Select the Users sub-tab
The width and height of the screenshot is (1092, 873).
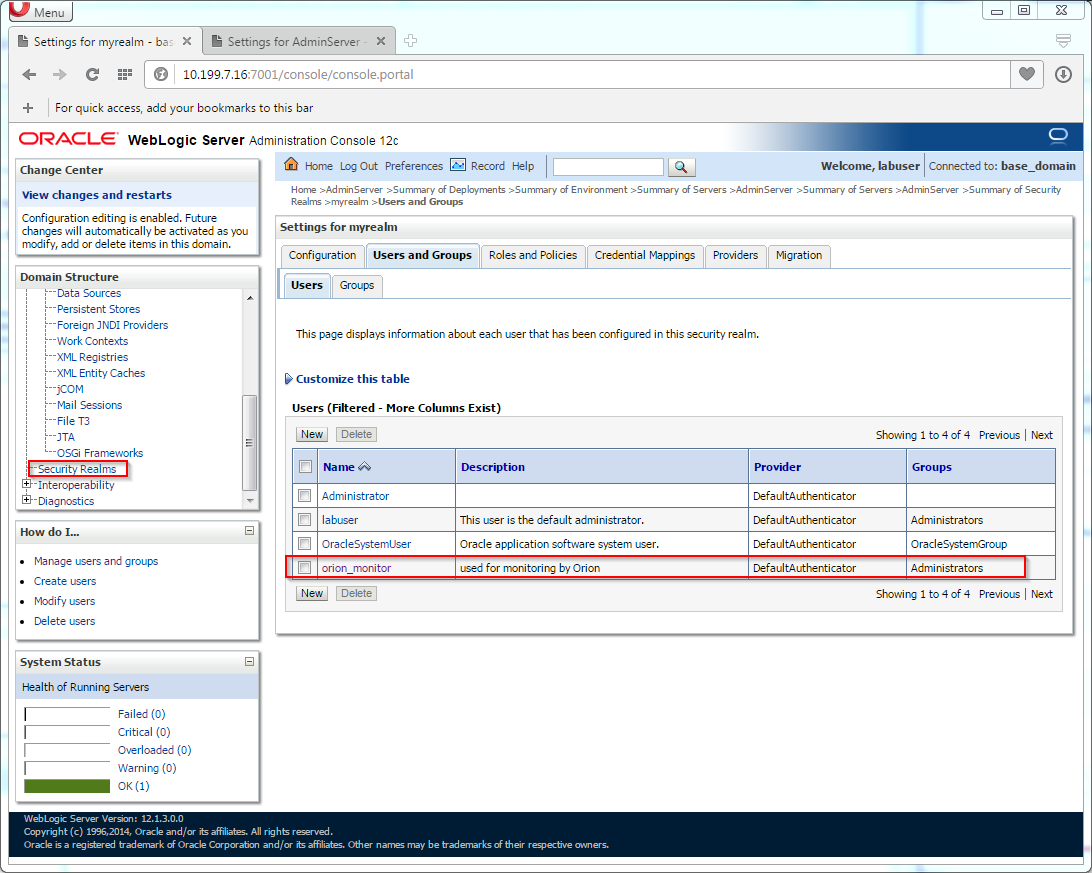(306, 285)
